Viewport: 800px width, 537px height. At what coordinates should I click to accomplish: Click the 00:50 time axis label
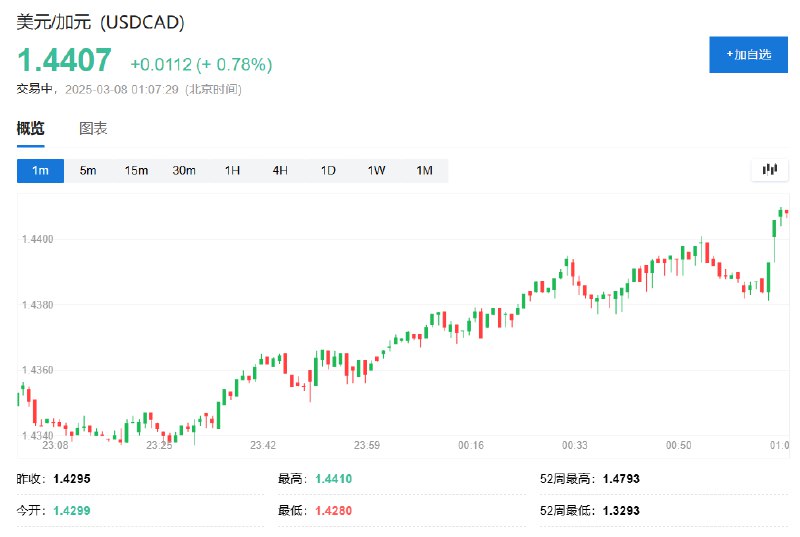(x=679, y=446)
